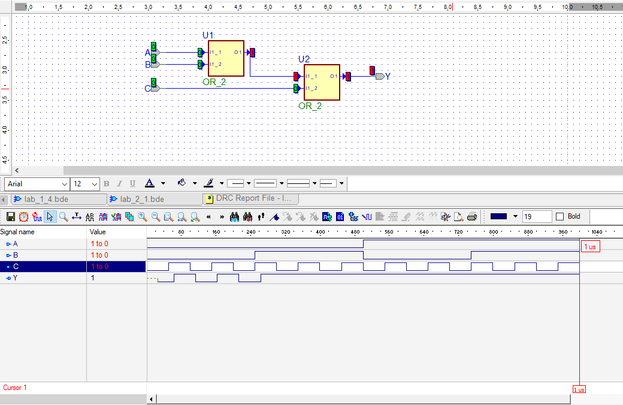623x405 pixels.
Task: Click the zoom in waveform icon
Action: pyautogui.click(x=143, y=216)
